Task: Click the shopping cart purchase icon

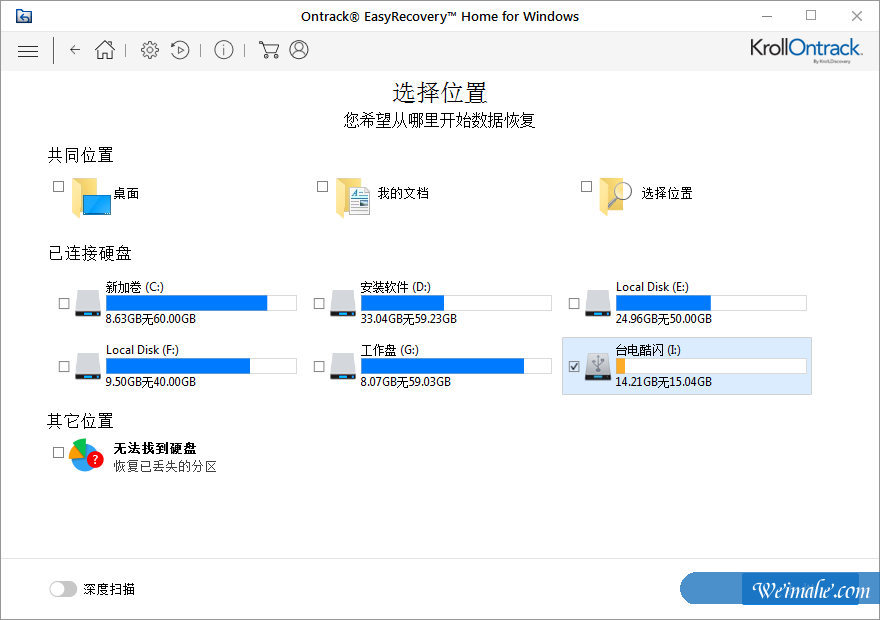Action: pos(268,50)
